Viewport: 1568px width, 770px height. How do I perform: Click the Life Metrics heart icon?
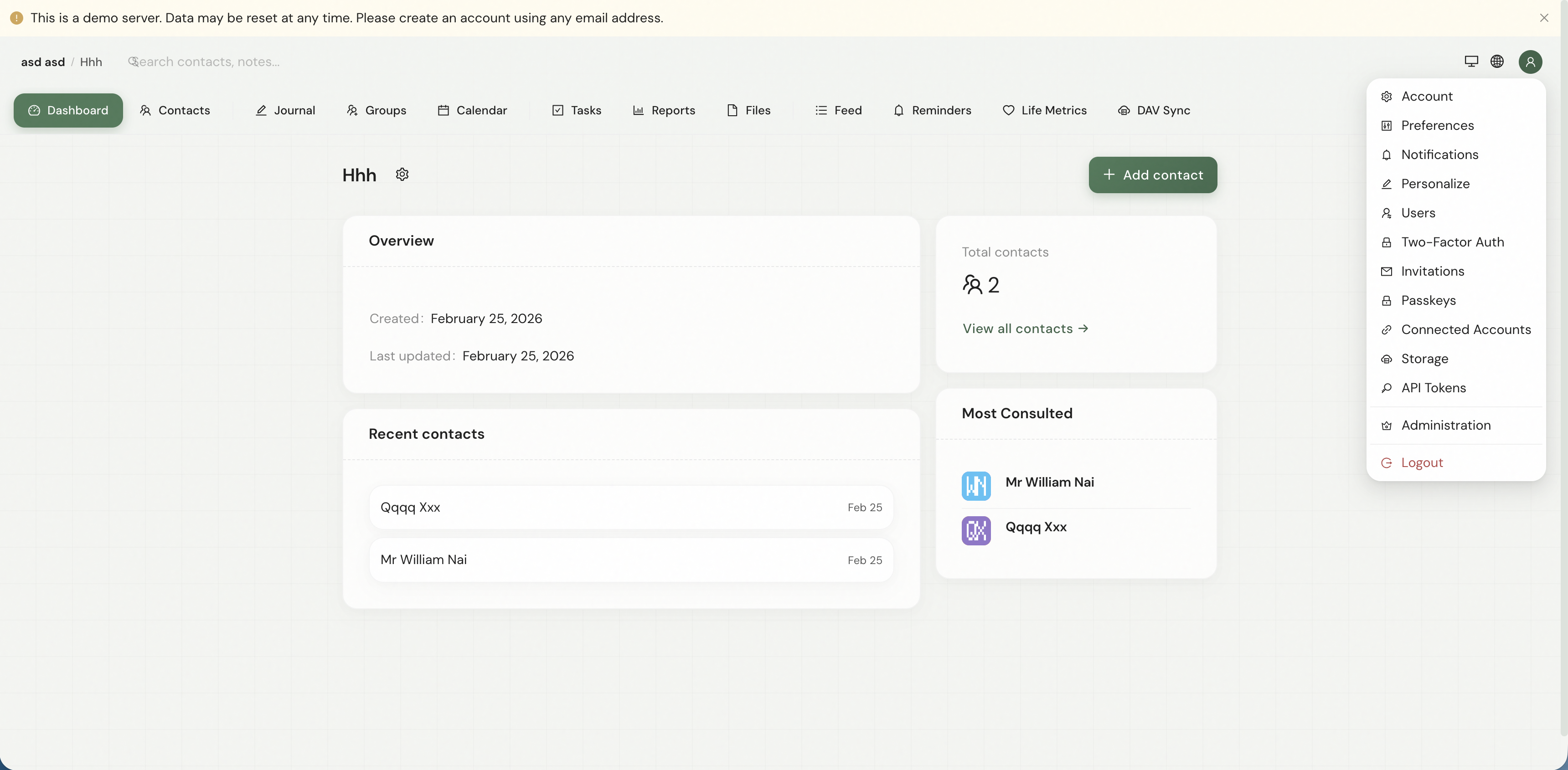[x=1009, y=110]
